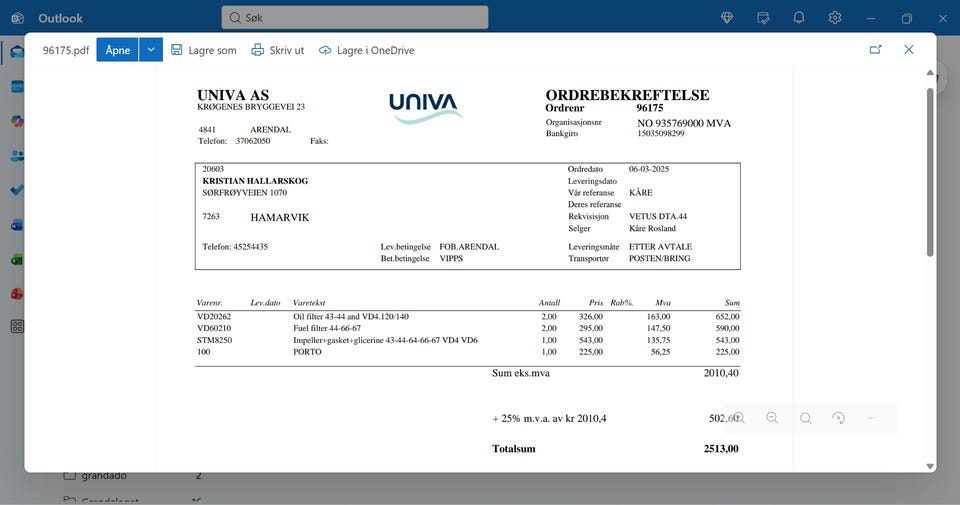
Task: Open the Excel app in sidebar
Action: tap(17, 260)
